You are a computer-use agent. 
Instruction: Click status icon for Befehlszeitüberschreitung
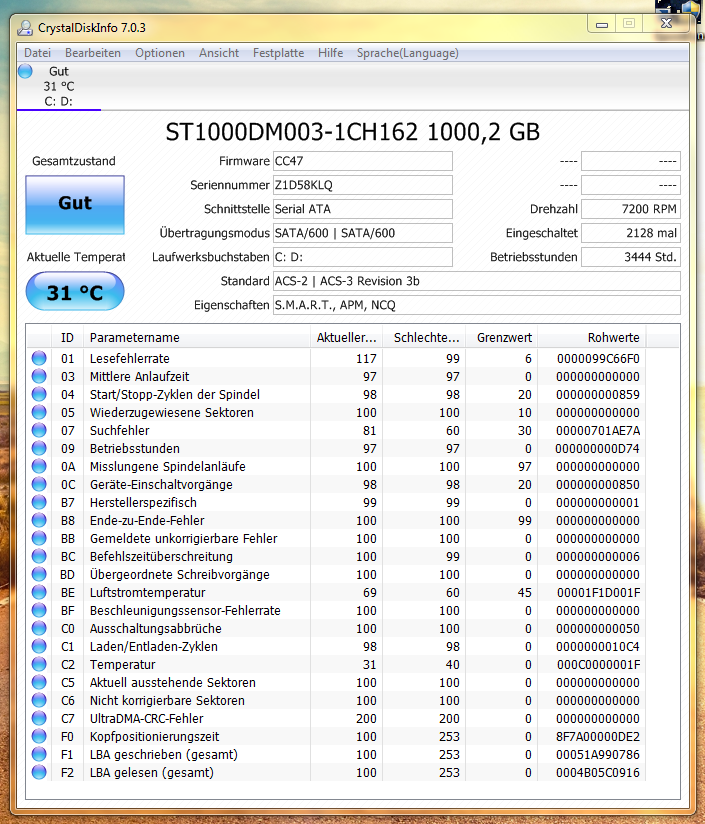pyautogui.click(x=39, y=557)
